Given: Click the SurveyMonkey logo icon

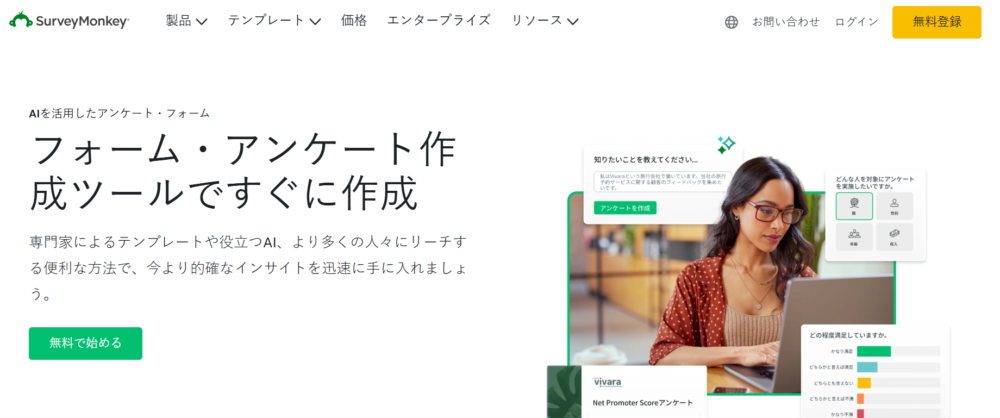Looking at the screenshot, I should 20,19.
